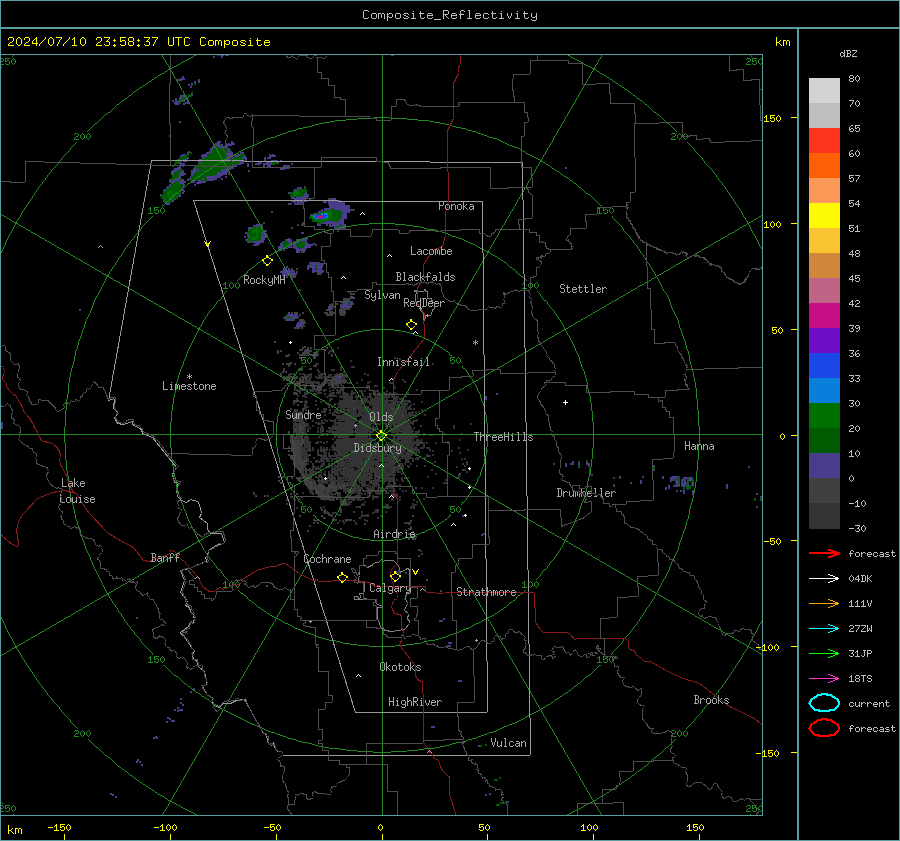Image resolution: width=900 pixels, height=841 pixels.
Task: Click the Ponoka city label
Action: pyautogui.click(x=456, y=206)
